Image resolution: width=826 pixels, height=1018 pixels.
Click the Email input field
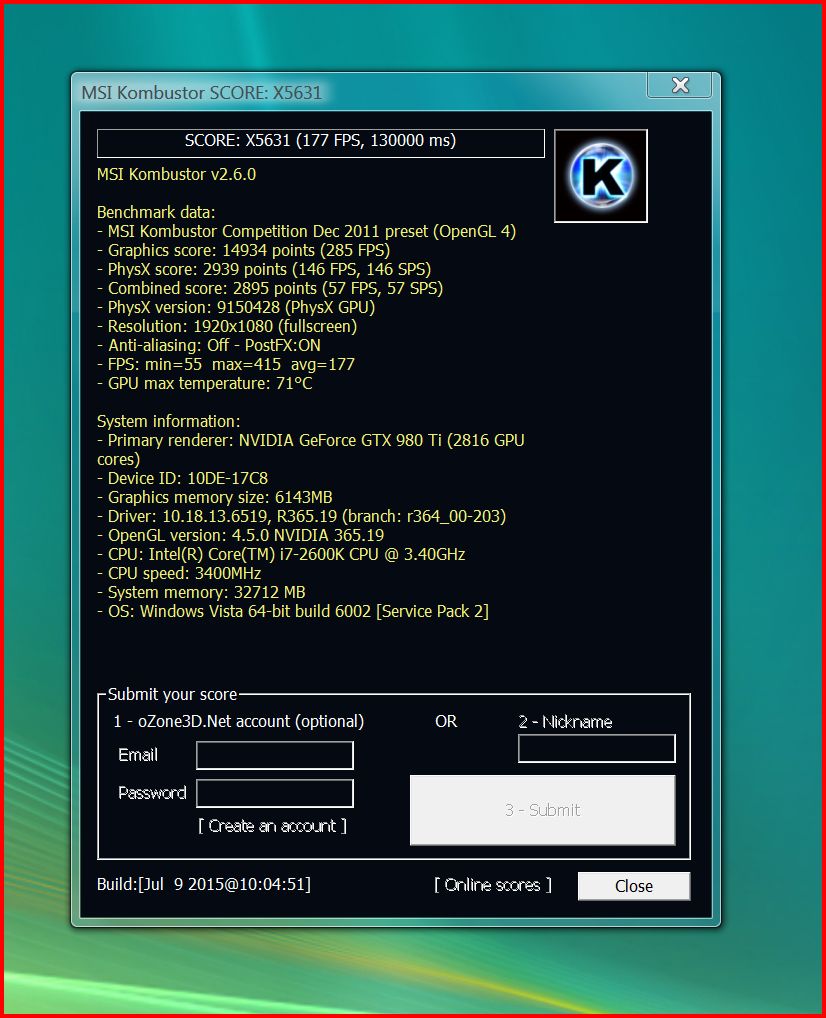pos(275,756)
